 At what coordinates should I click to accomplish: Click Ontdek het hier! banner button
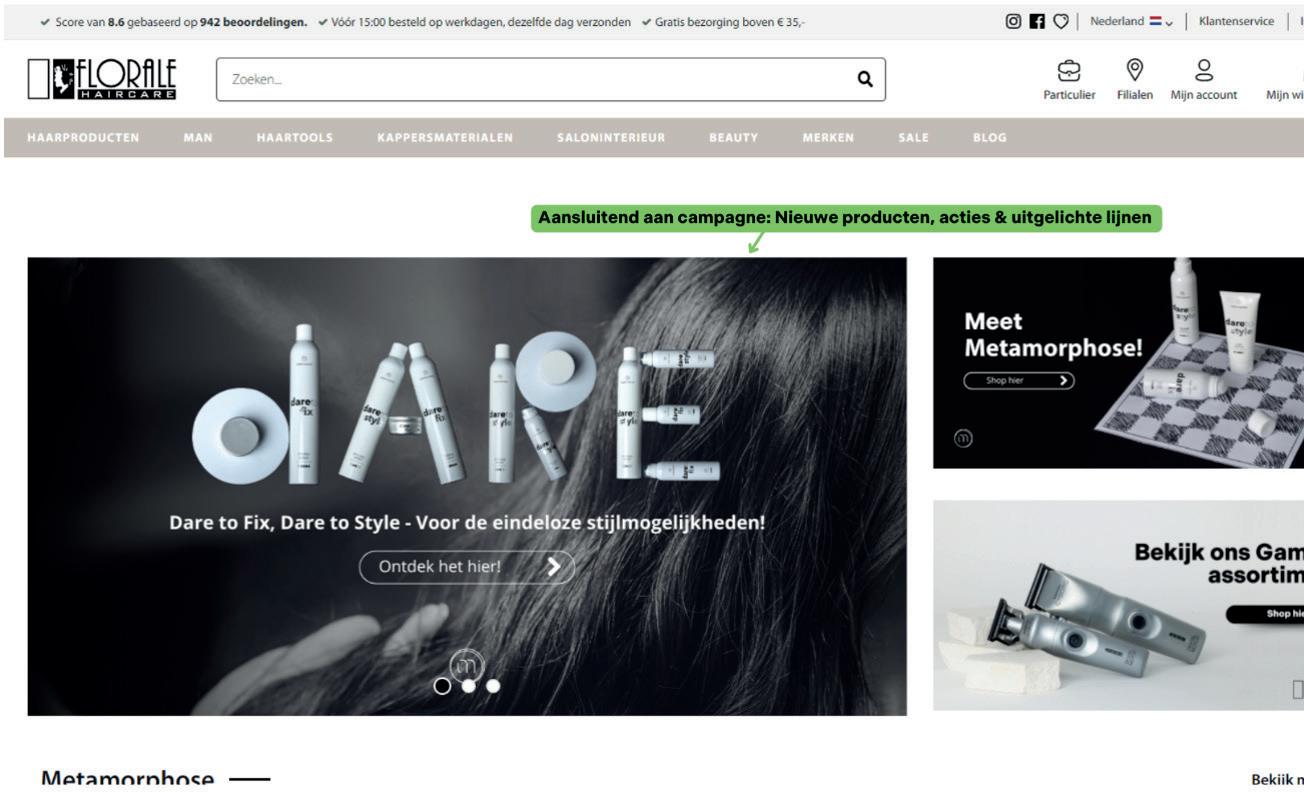click(467, 567)
